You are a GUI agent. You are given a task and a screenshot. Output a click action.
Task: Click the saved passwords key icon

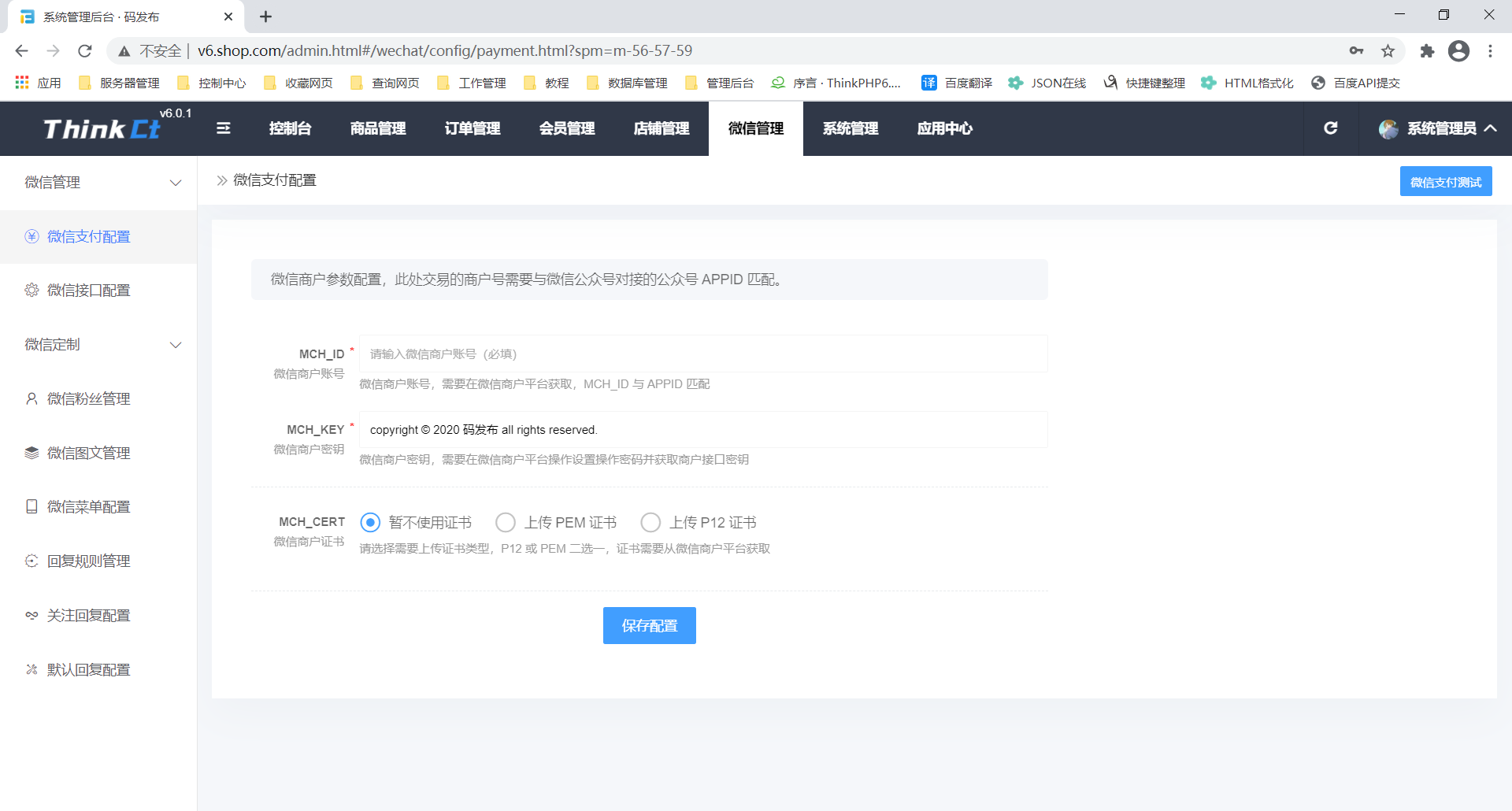click(1356, 51)
